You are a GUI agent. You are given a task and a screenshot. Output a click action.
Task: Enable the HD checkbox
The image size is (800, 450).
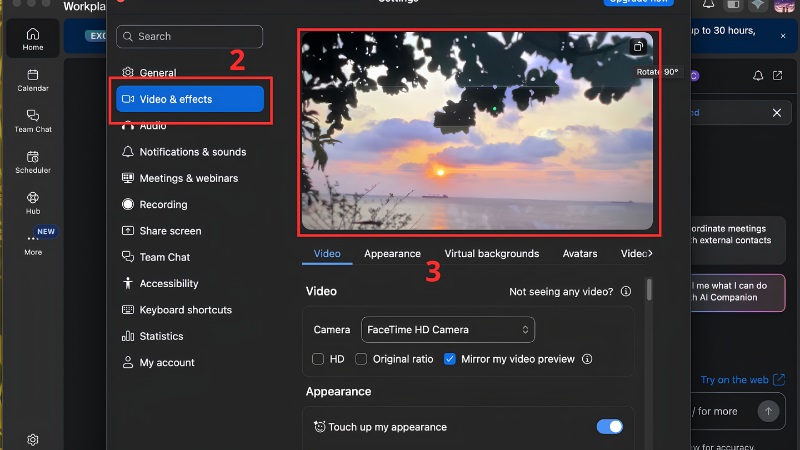click(x=318, y=359)
